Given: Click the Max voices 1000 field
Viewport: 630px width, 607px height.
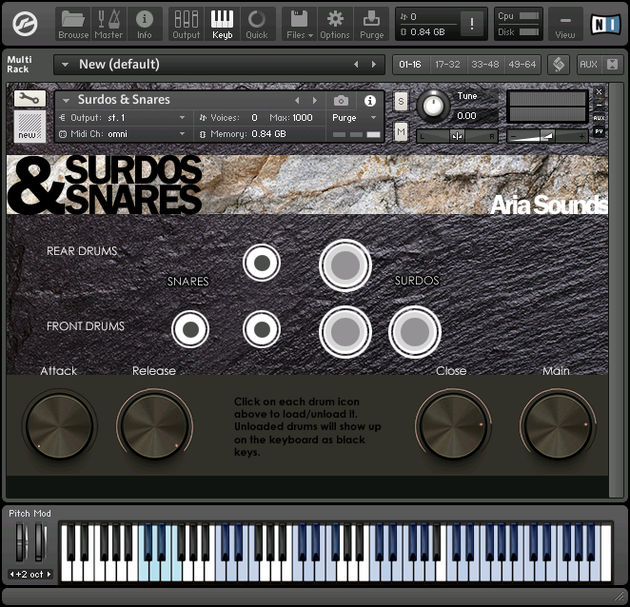Looking at the screenshot, I should [x=303, y=118].
